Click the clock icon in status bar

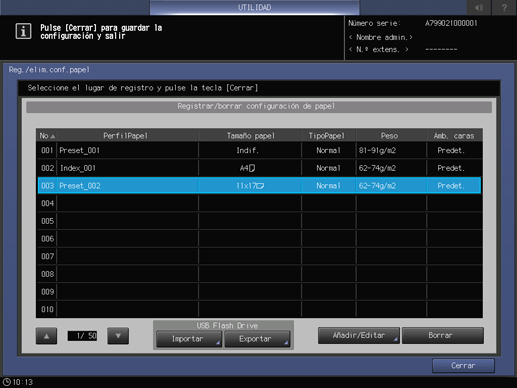click(x=6, y=382)
